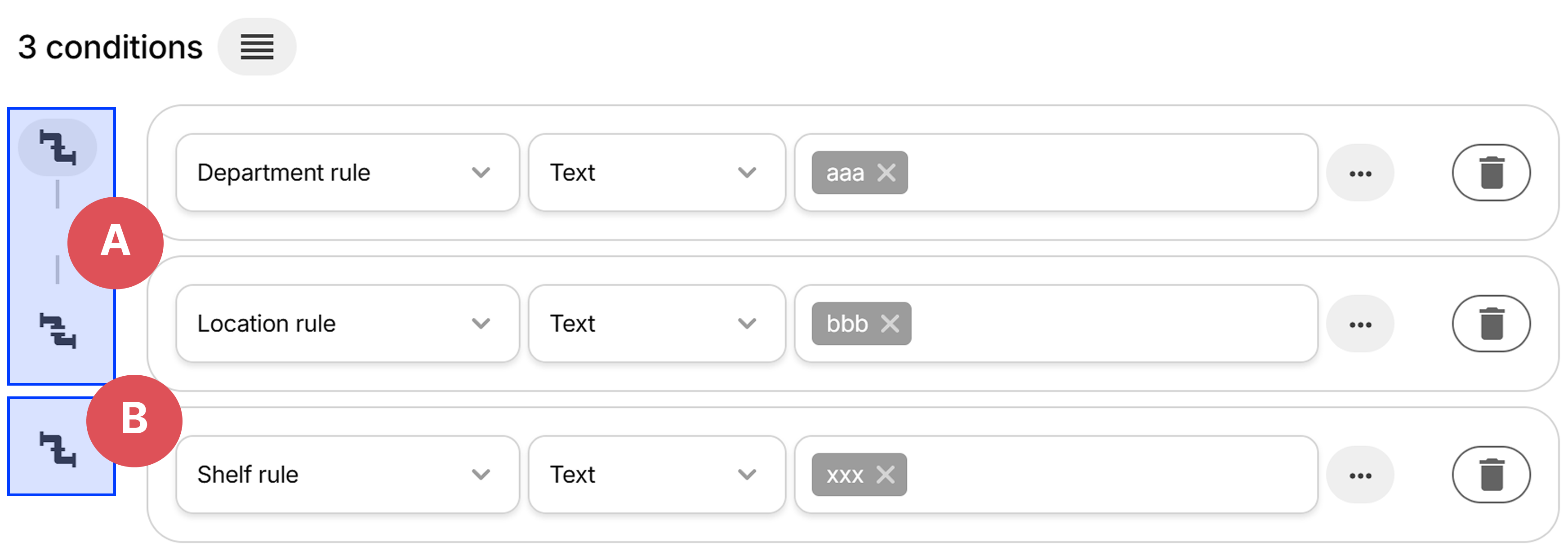Image resolution: width=1568 pixels, height=560 pixels.
Task: Click the grouping icon next to Location rule
Action: coord(58,330)
